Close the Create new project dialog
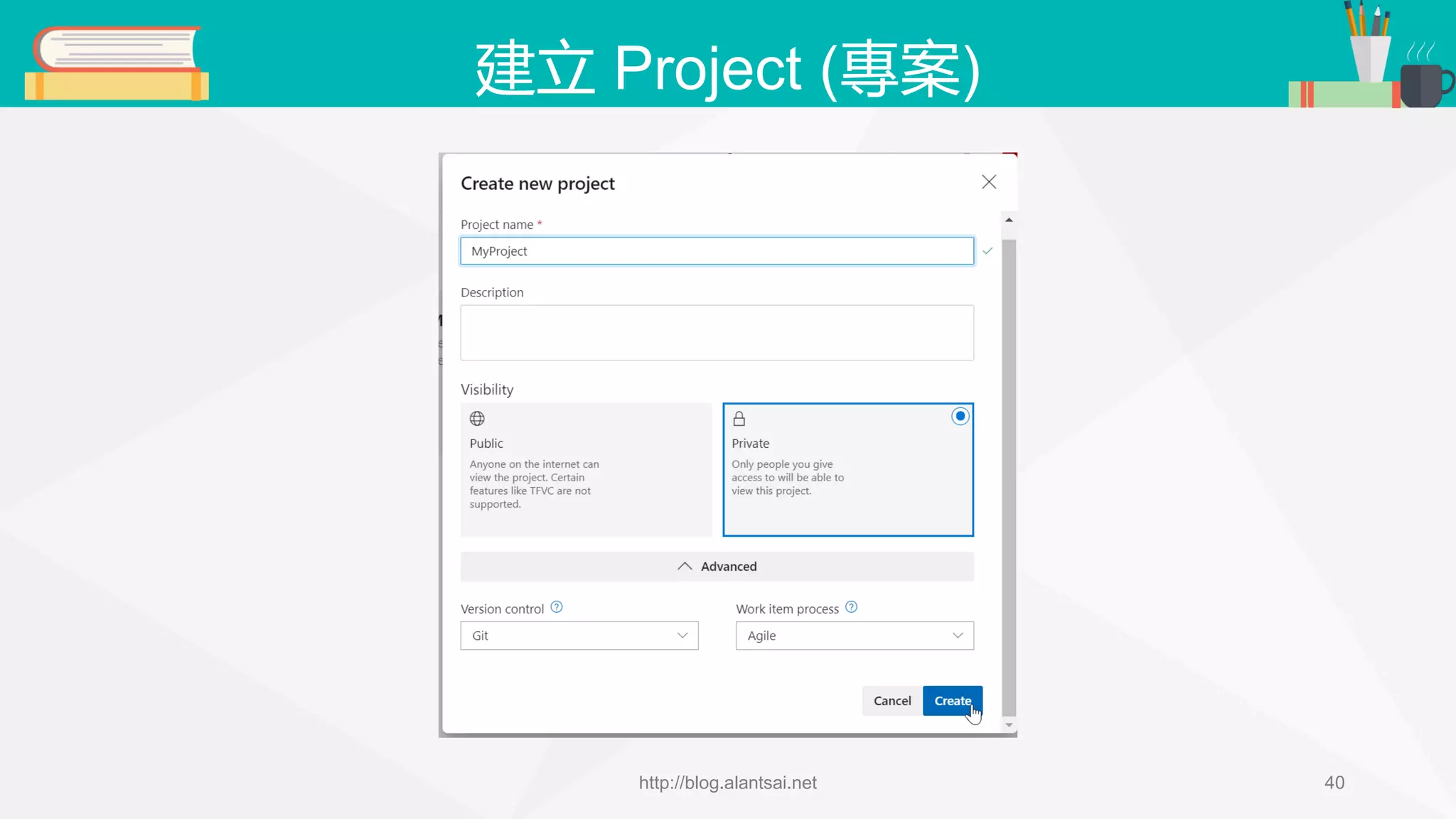Viewport: 1456px width, 819px height. pyautogui.click(x=988, y=182)
